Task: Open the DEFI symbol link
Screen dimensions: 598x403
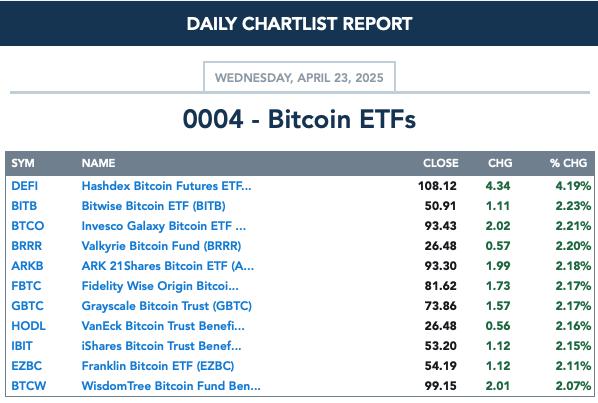Action: [24, 186]
